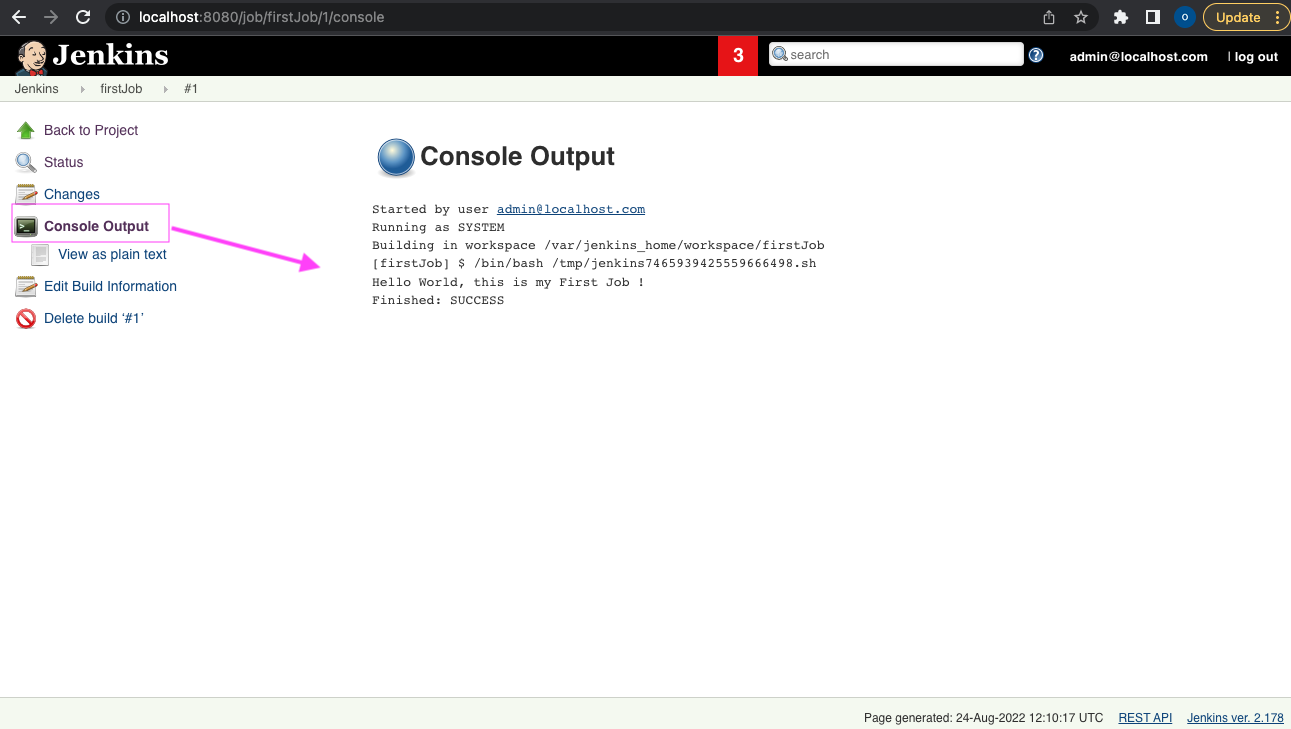Select the Jenkins breadcrumb at top left
Viewport: 1291px width, 729px height.
[36, 88]
